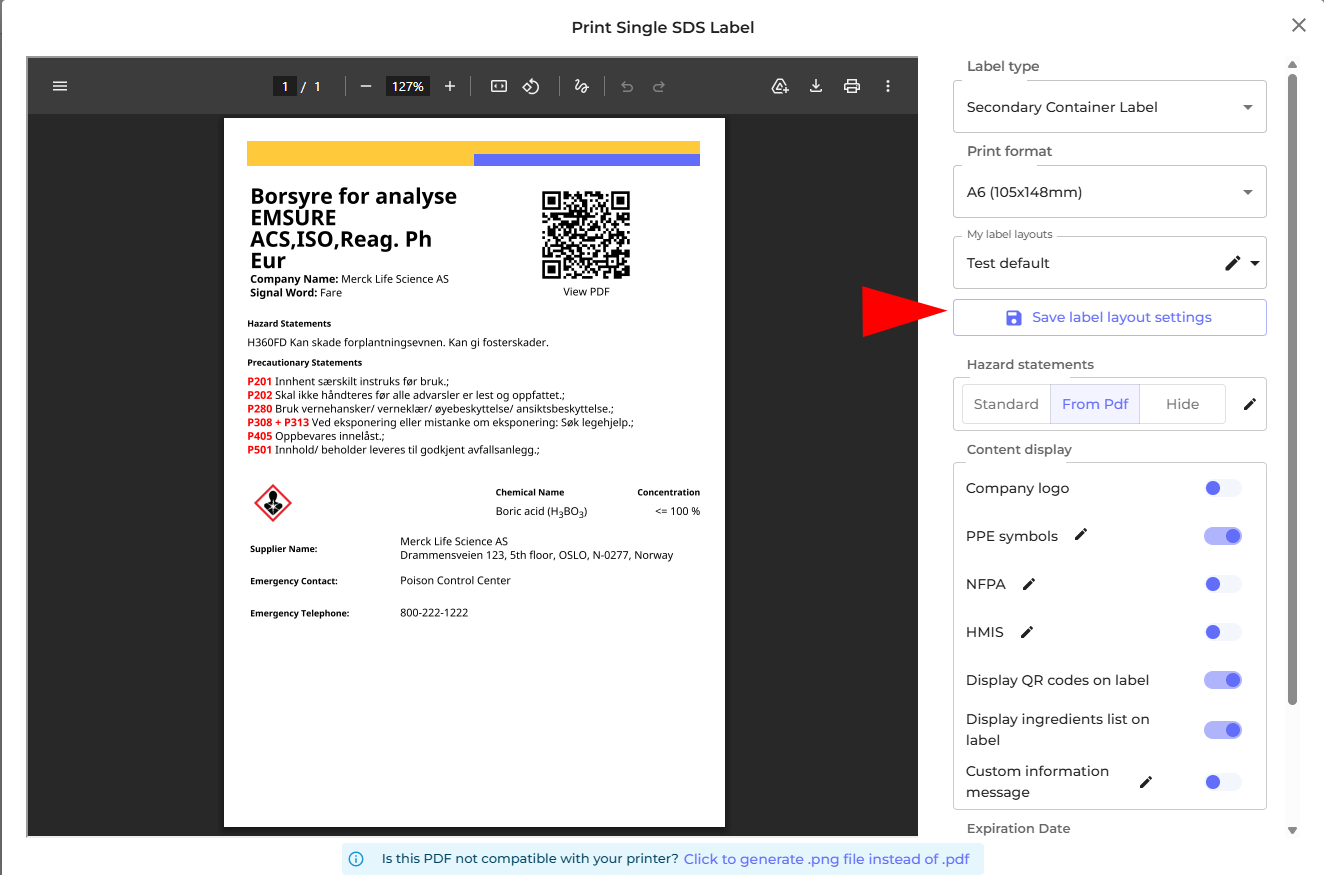Click the generate .png file link
1324x875 pixels.
pos(826,859)
